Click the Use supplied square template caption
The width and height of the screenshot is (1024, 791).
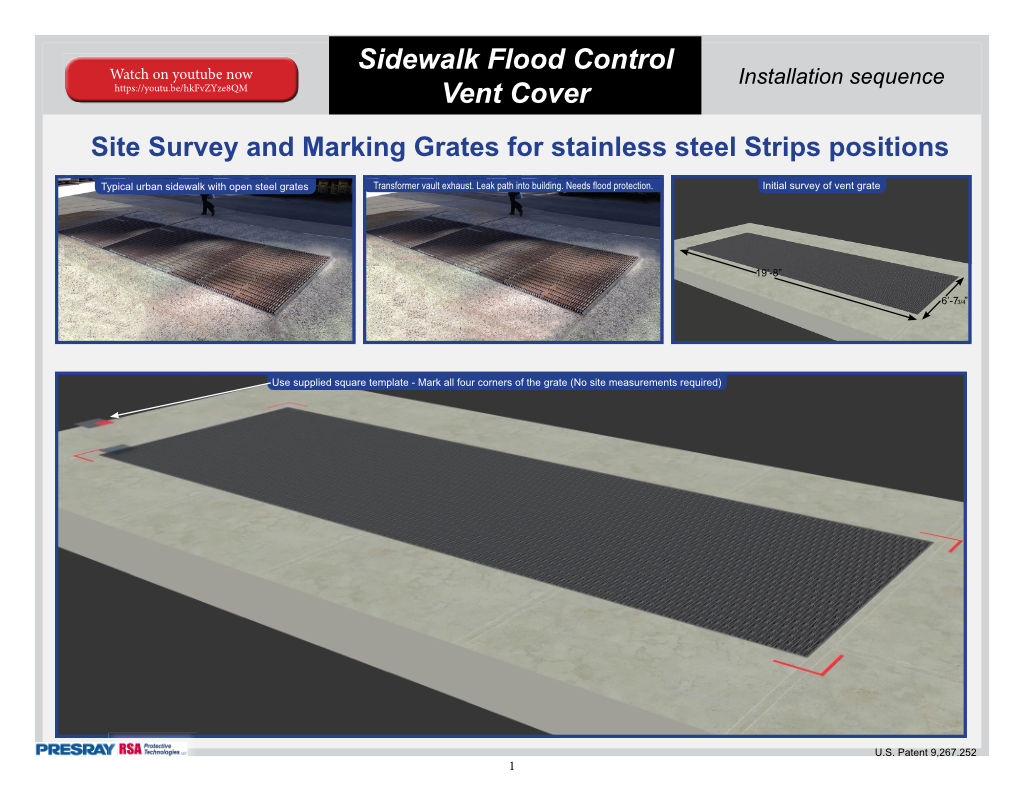point(496,382)
